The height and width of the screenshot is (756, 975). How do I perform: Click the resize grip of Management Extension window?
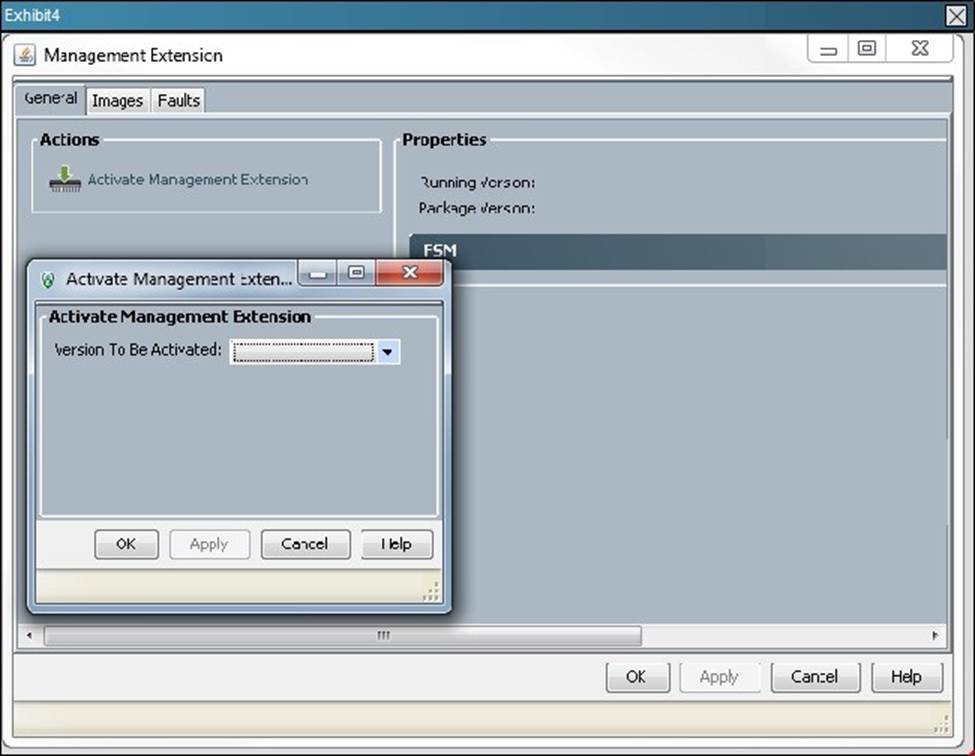pyautogui.click(x=941, y=726)
